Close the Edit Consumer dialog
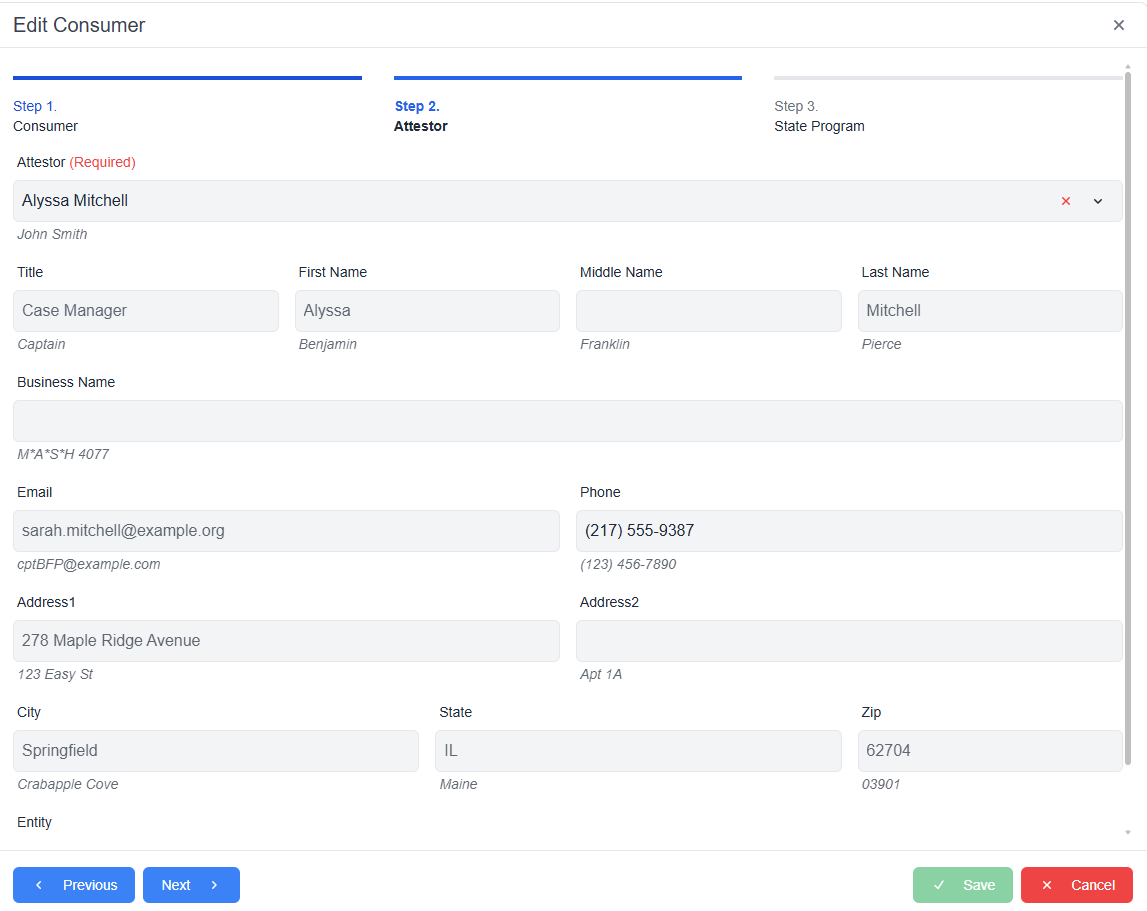 (x=1118, y=25)
